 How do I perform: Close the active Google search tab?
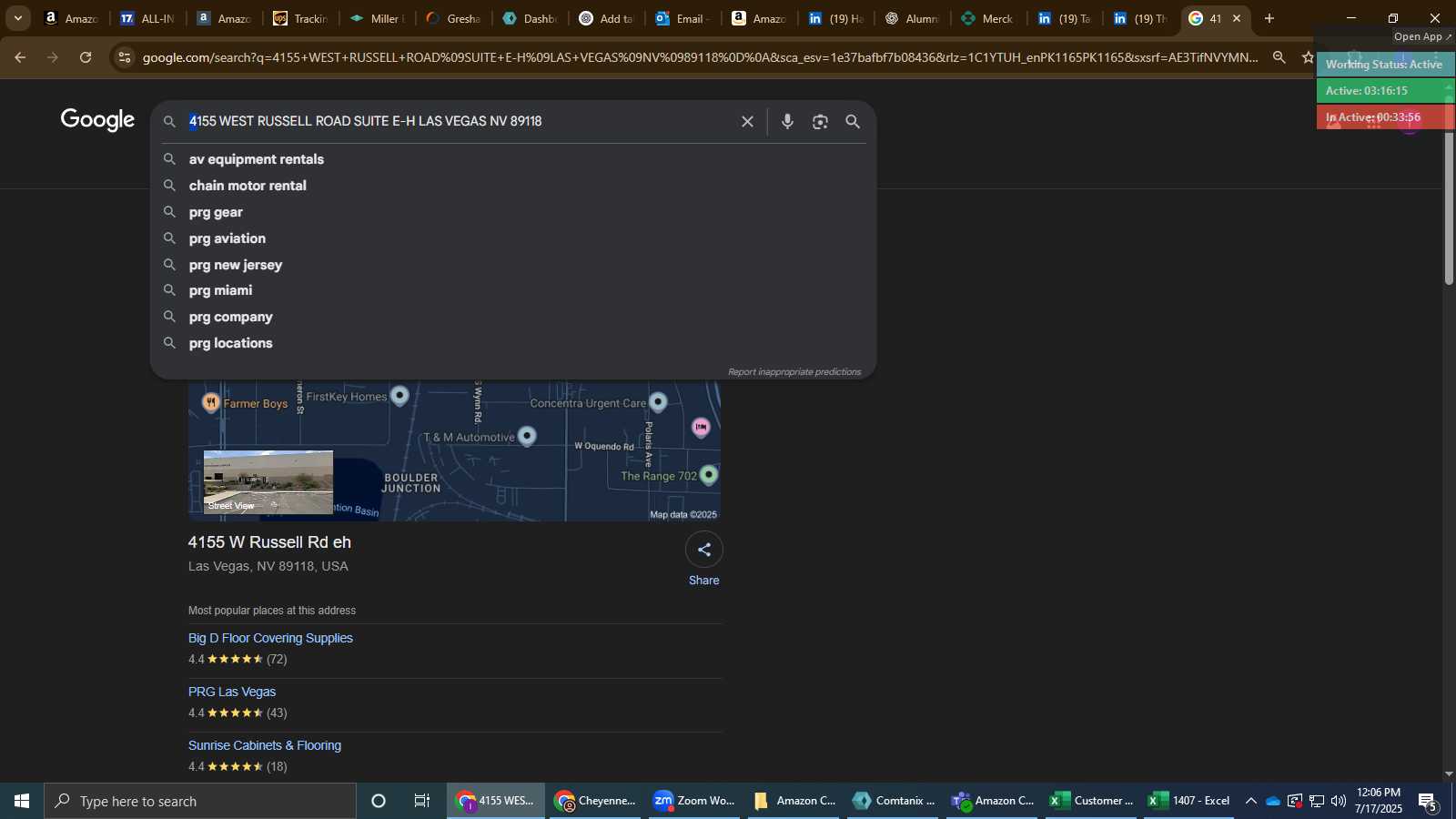(x=1237, y=18)
